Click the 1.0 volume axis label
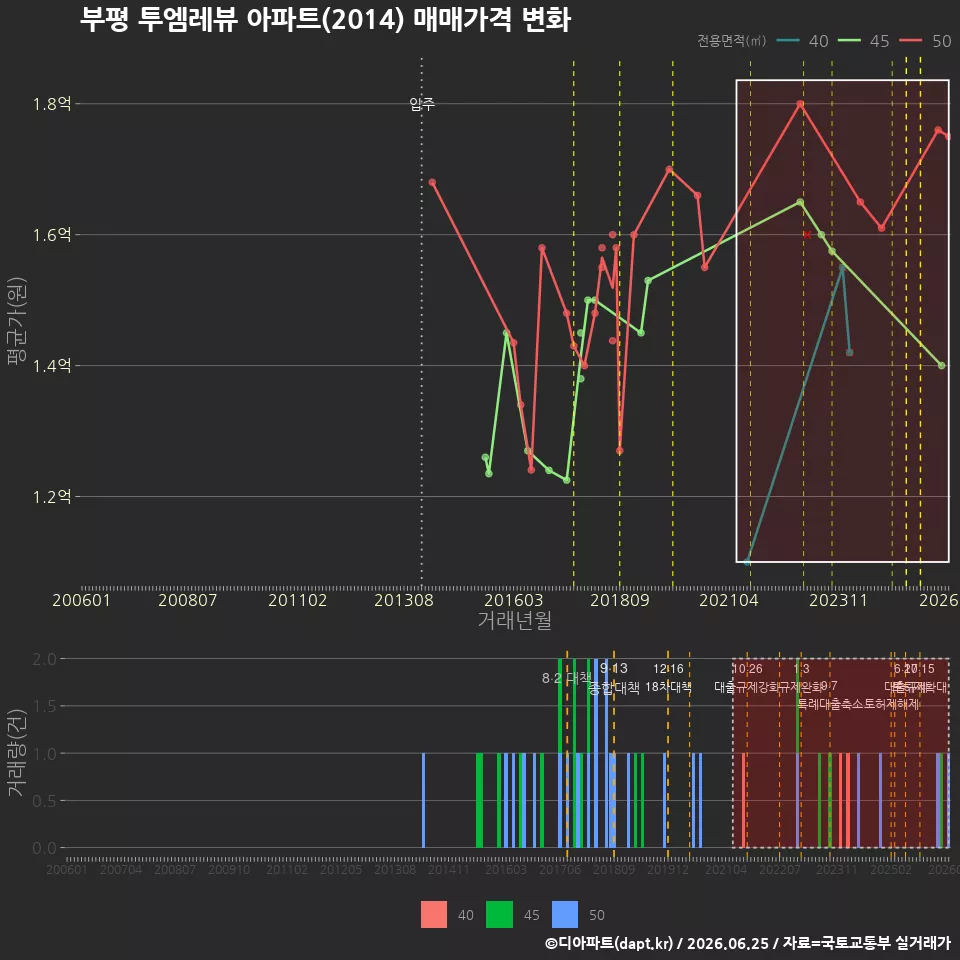Image resolution: width=960 pixels, height=960 pixels. [x=44, y=753]
